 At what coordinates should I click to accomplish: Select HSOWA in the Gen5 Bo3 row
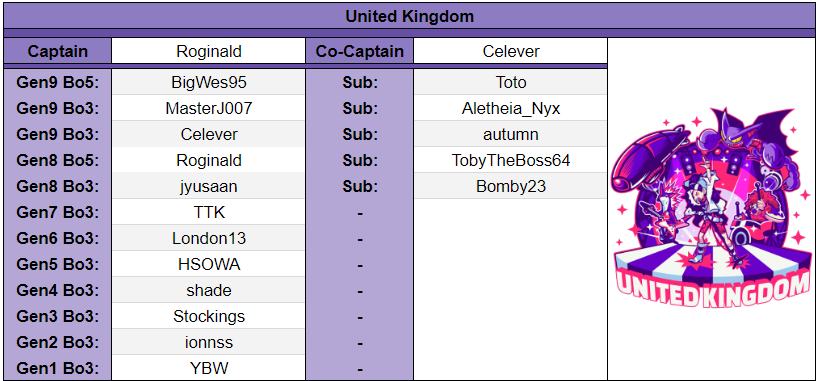(209, 264)
